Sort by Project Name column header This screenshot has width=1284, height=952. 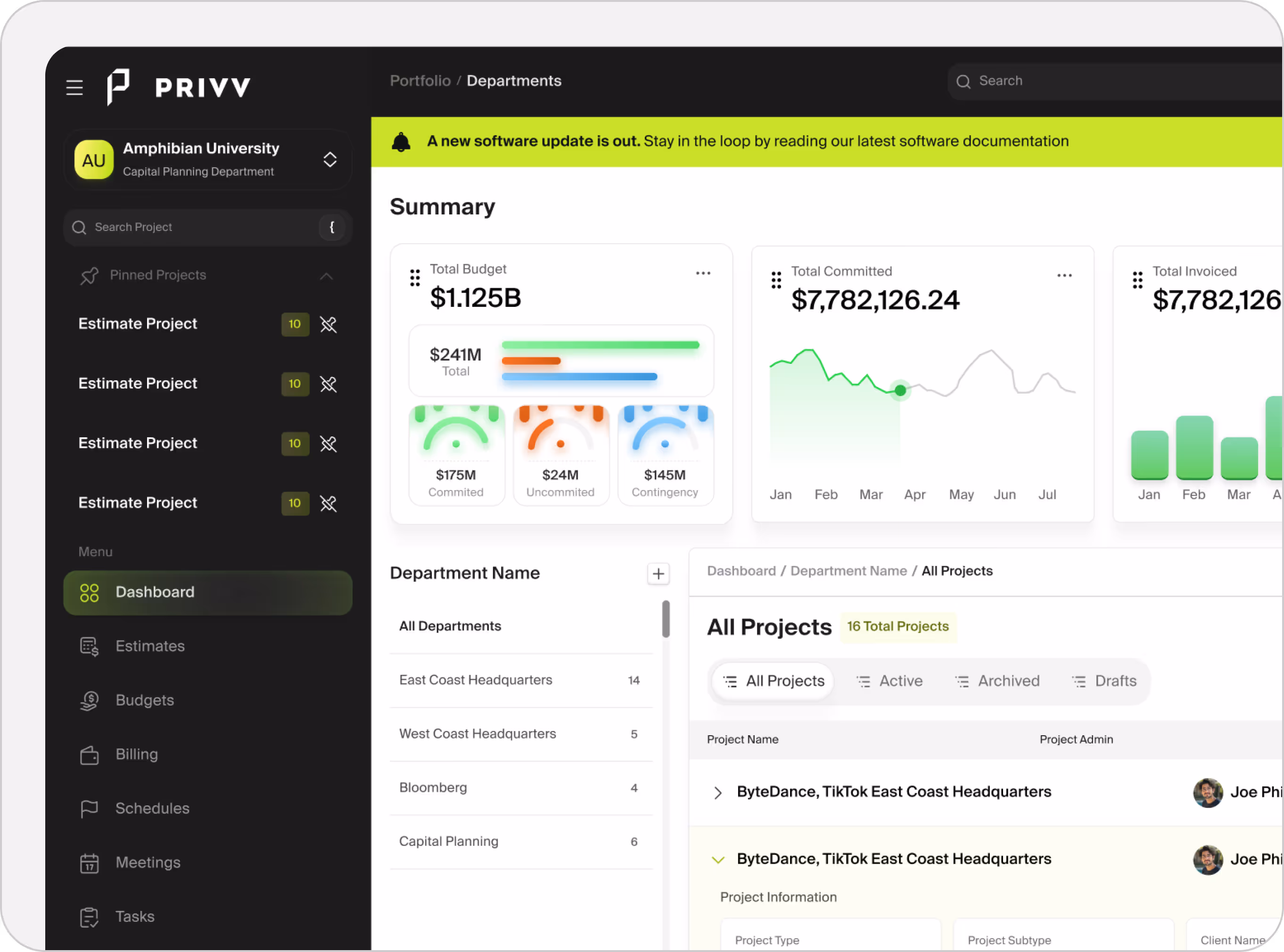(742, 739)
